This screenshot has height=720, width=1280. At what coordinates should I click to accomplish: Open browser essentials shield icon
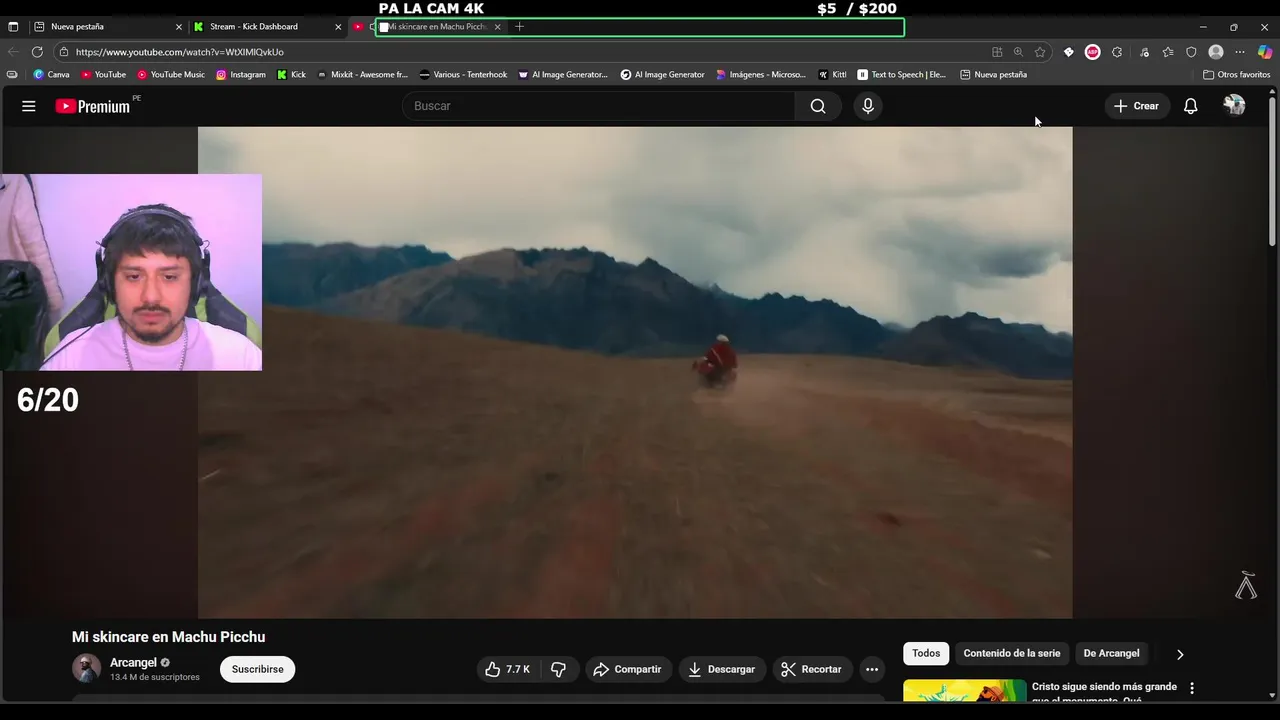1191,52
